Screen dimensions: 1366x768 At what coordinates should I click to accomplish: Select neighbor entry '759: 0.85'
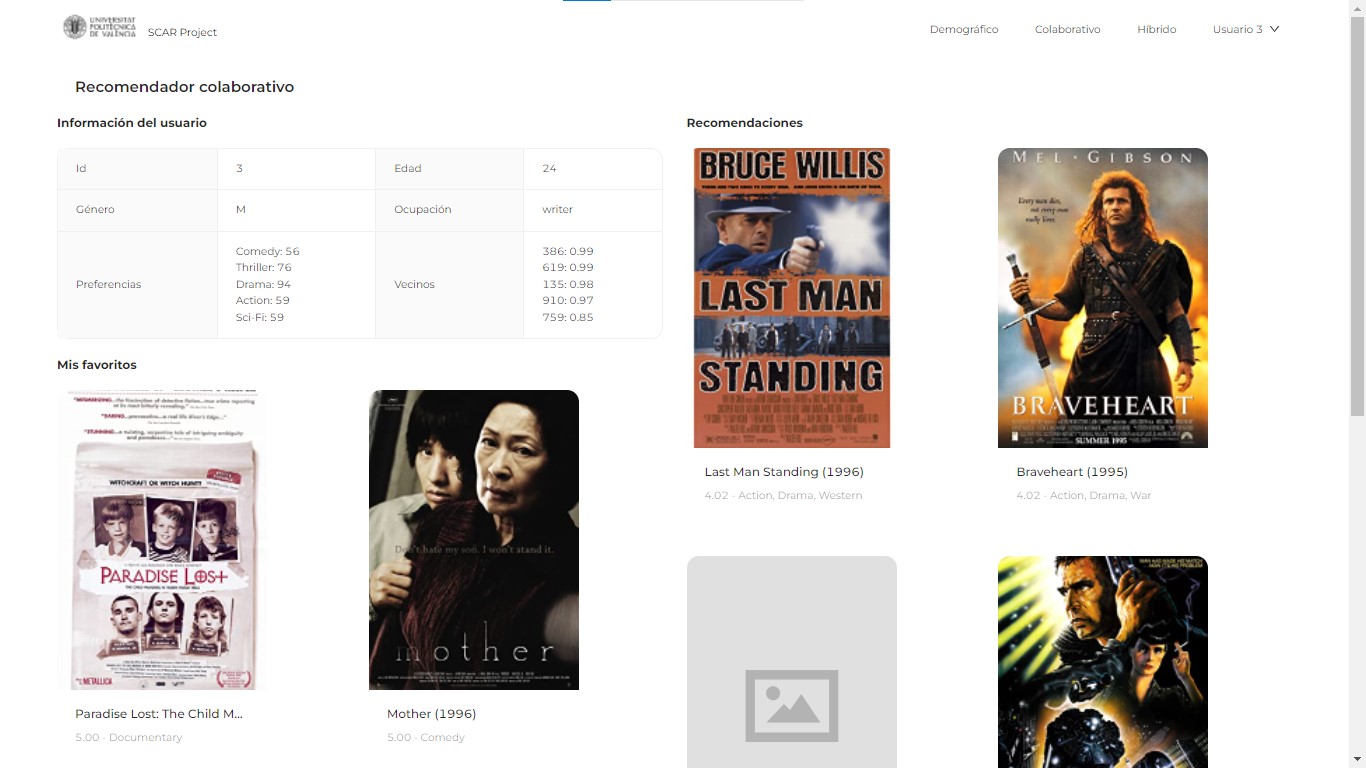click(568, 317)
